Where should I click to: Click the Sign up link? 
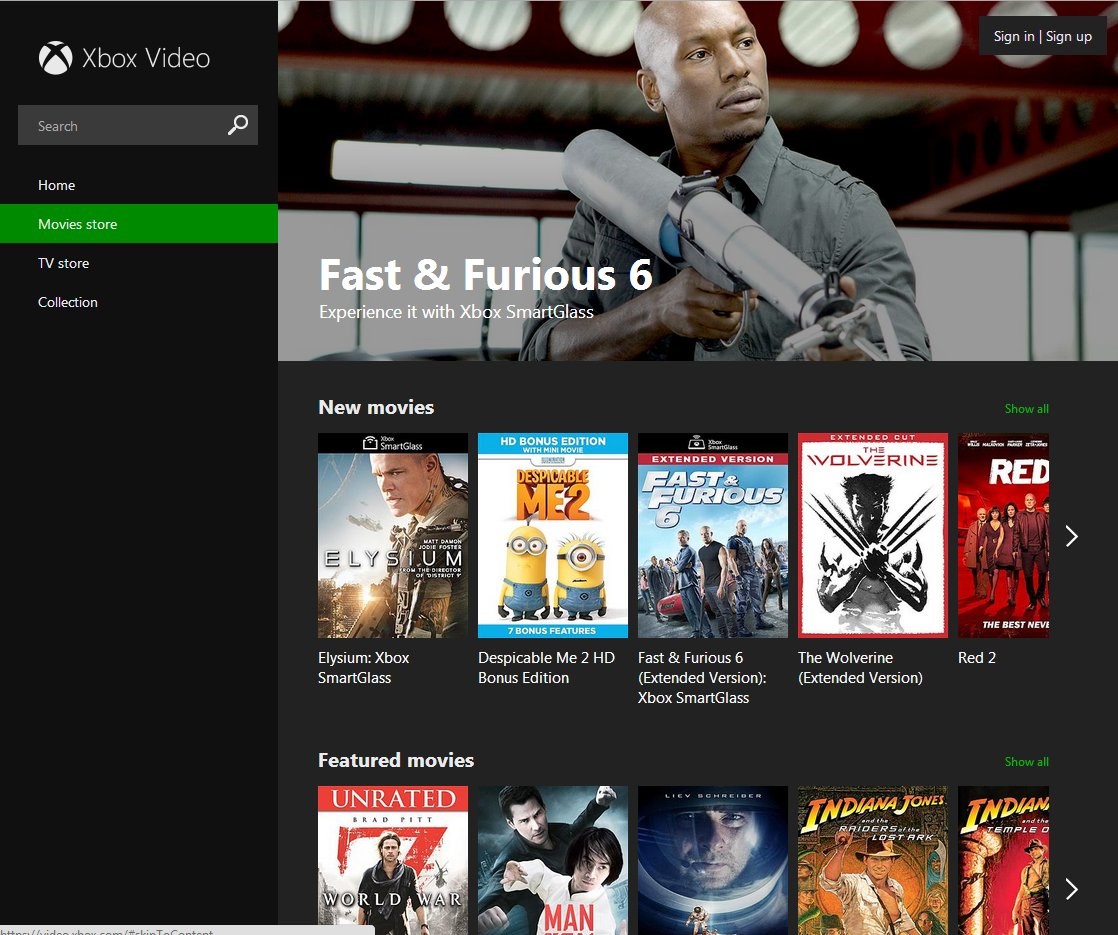(1069, 36)
